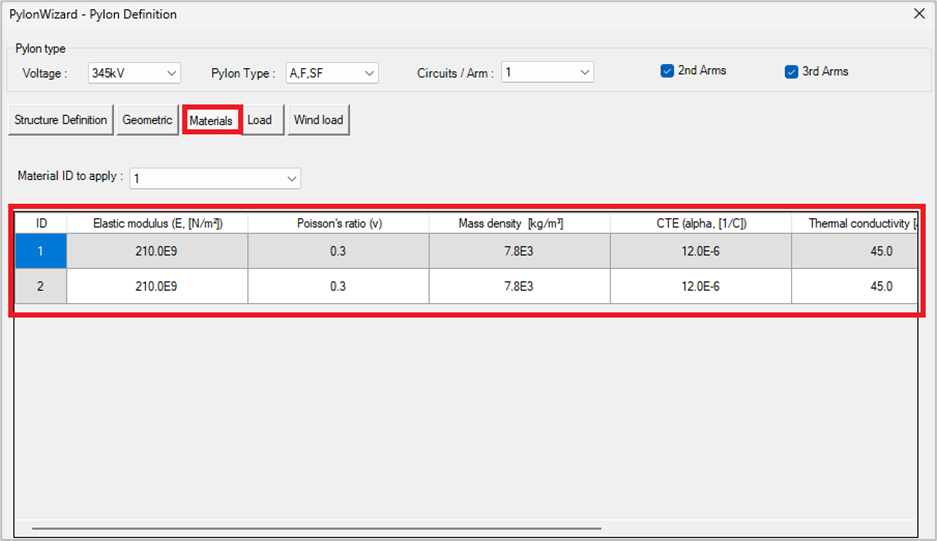Click the Thermal conductivity column header

click(x=857, y=223)
